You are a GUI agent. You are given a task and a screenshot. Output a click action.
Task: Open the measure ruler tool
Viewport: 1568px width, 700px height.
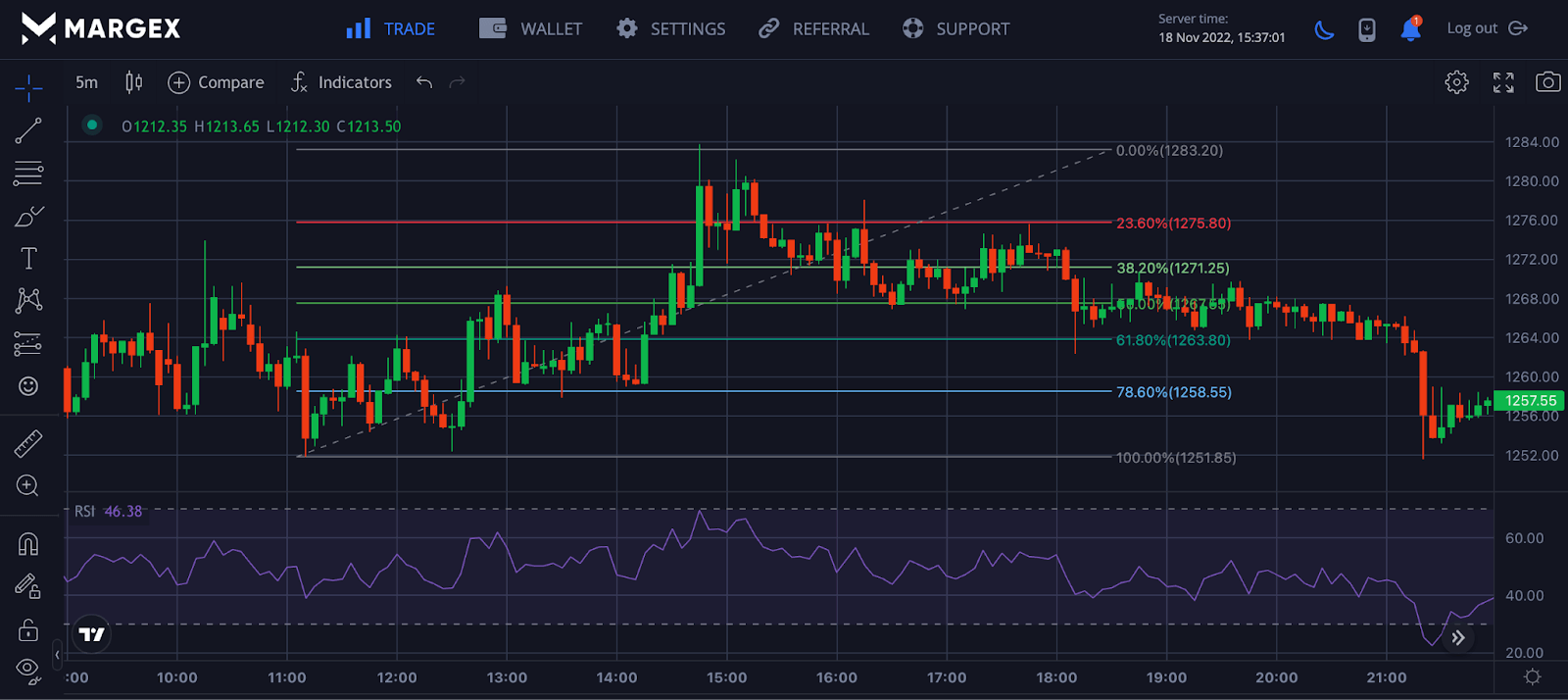(28, 444)
